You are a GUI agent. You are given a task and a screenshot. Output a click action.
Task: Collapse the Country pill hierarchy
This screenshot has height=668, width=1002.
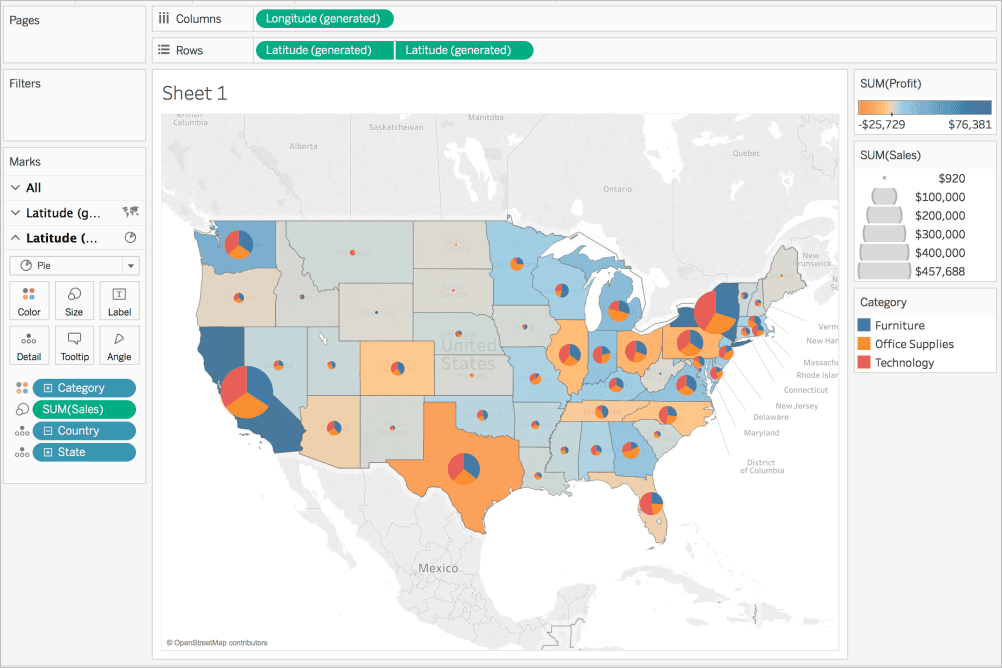coord(47,431)
